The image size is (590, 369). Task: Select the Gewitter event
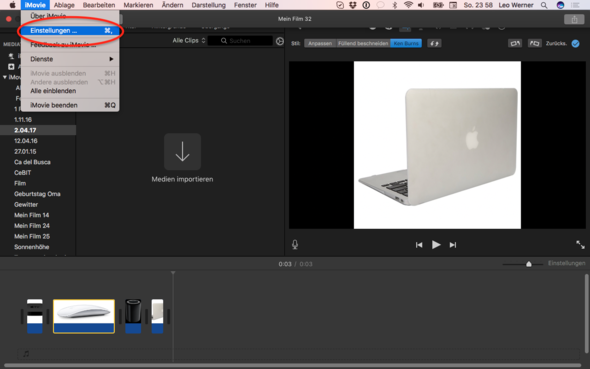[x=26, y=205]
